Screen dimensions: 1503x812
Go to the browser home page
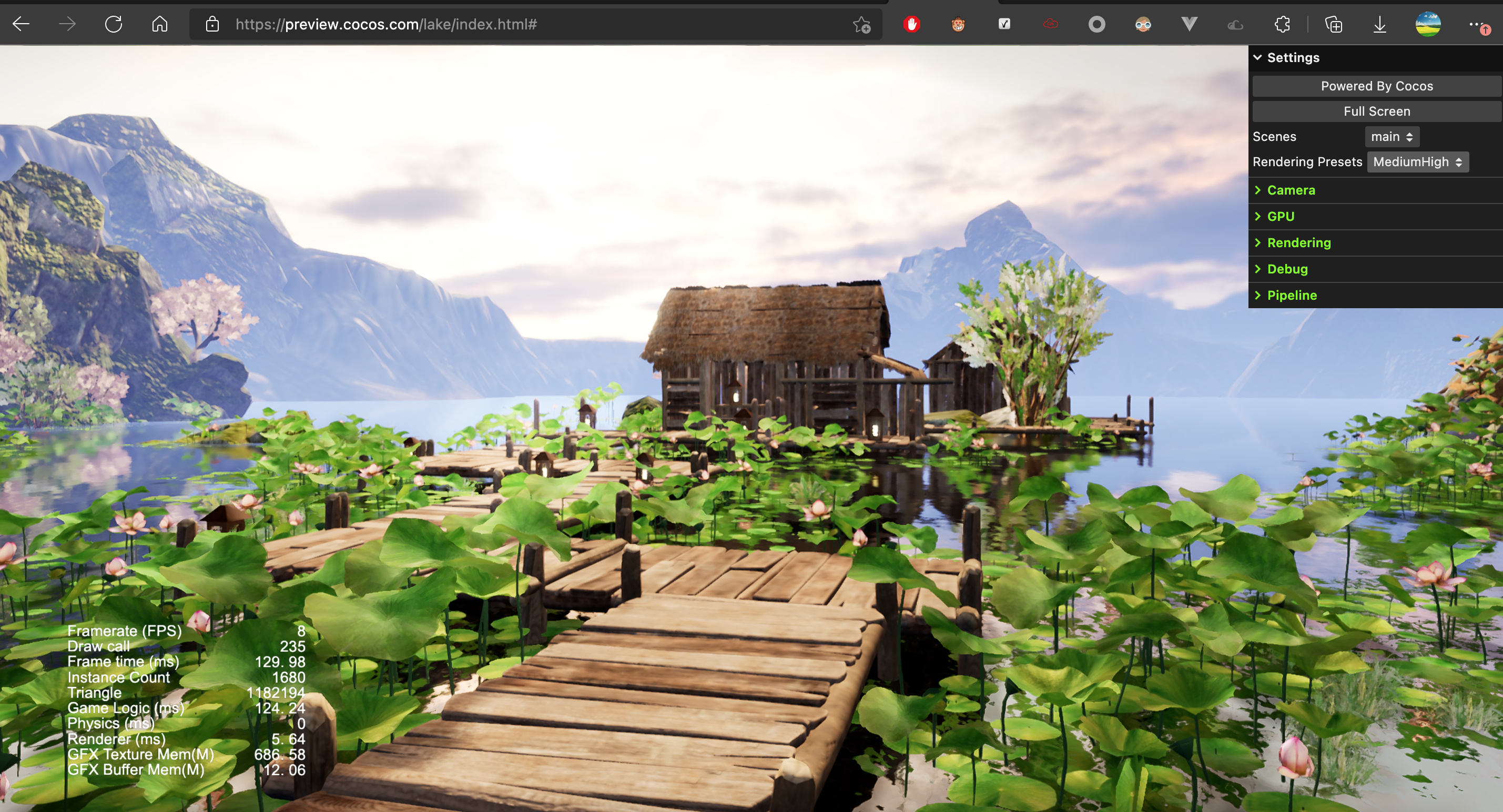pos(159,24)
